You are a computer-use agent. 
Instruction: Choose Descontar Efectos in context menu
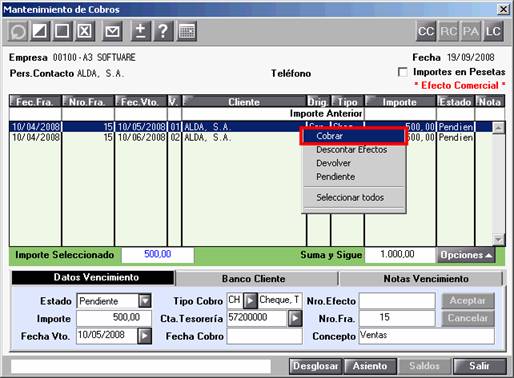click(353, 150)
